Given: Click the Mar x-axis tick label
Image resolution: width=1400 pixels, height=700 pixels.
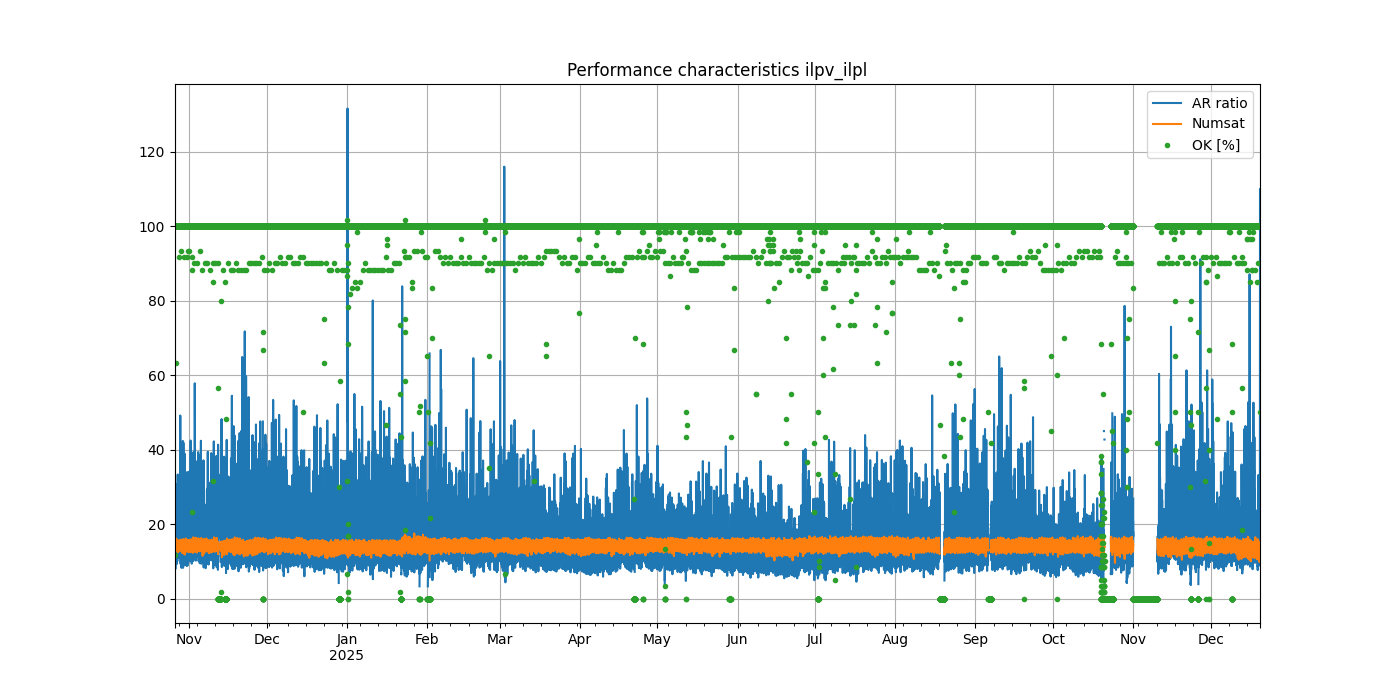Looking at the screenshot, I should [500, 639].
